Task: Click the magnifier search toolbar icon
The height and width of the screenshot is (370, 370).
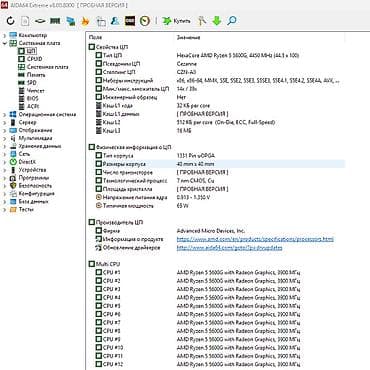Action: click(232, 21)
